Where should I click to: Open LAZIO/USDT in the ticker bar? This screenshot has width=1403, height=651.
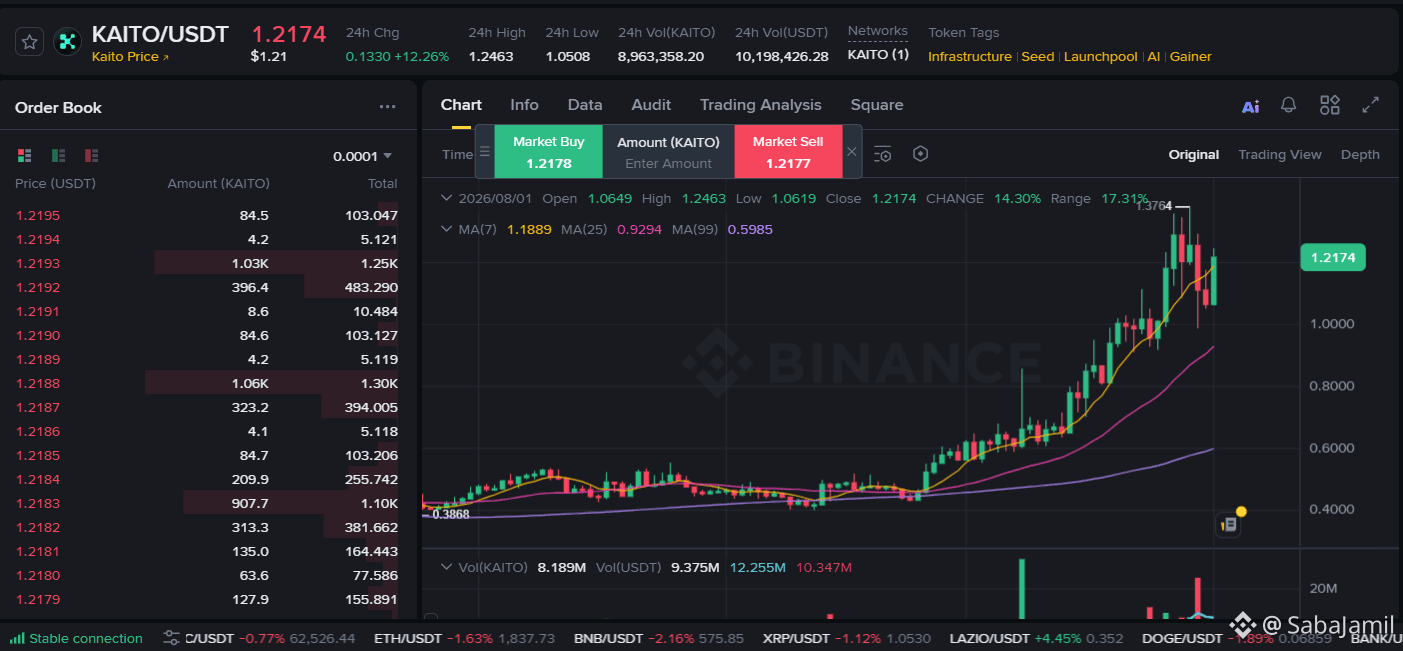1036,638
